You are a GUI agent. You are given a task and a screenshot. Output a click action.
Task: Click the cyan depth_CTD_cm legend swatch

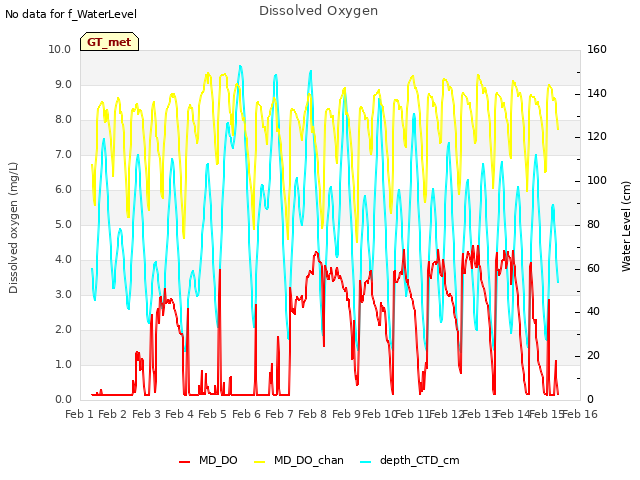click(x=366, y=462)
